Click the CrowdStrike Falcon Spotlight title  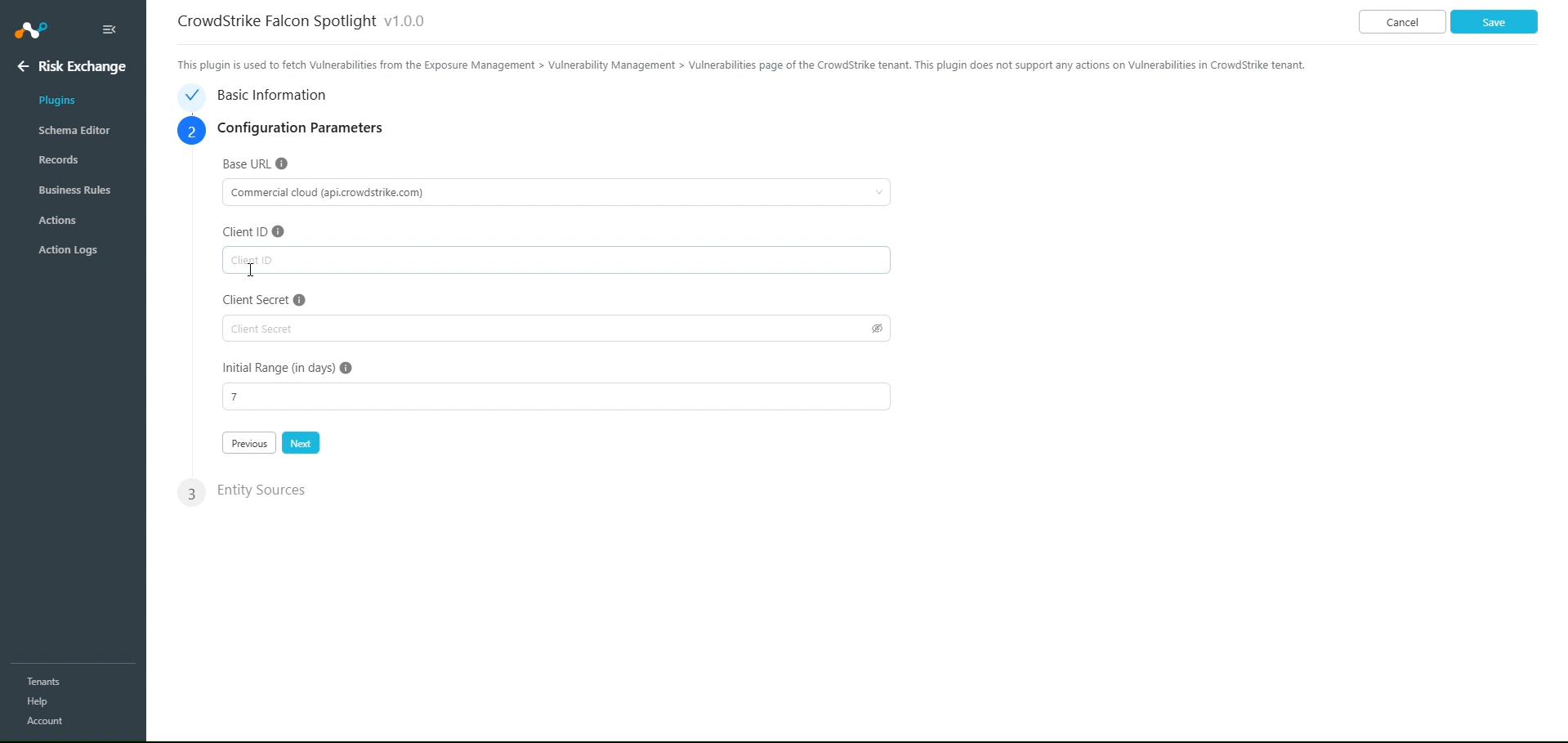(x=277, y=20)
